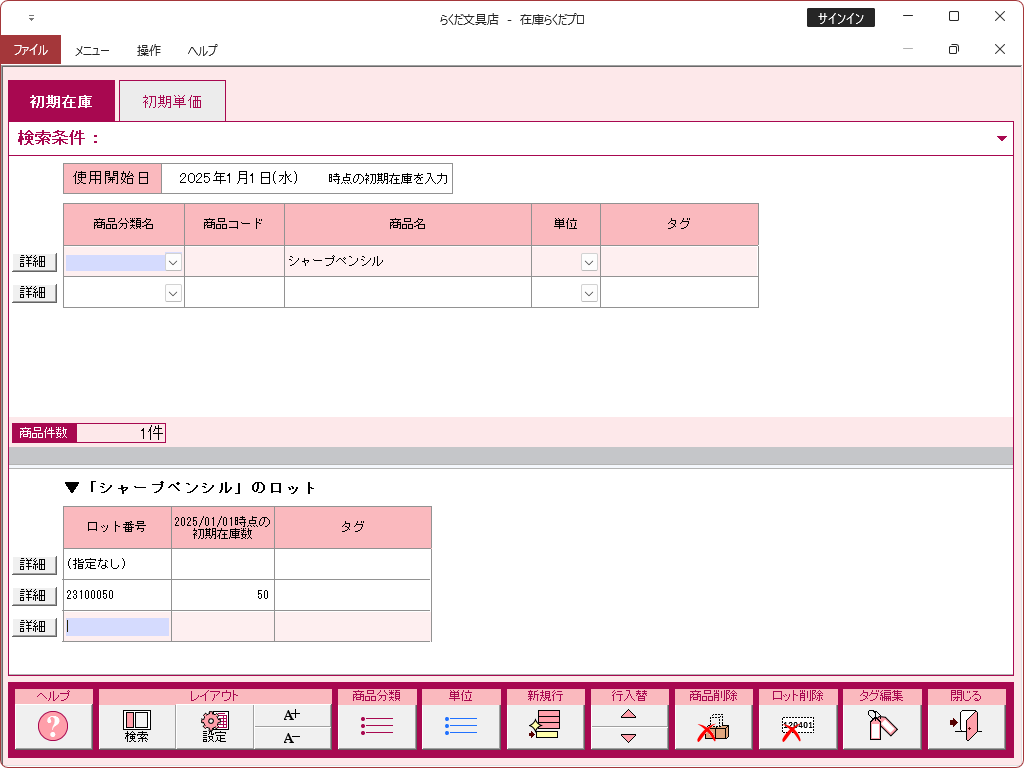The height and width of the screenshot is (768, 1024).
Task: Decrease font size with A− button
Action: coord(291,738)
